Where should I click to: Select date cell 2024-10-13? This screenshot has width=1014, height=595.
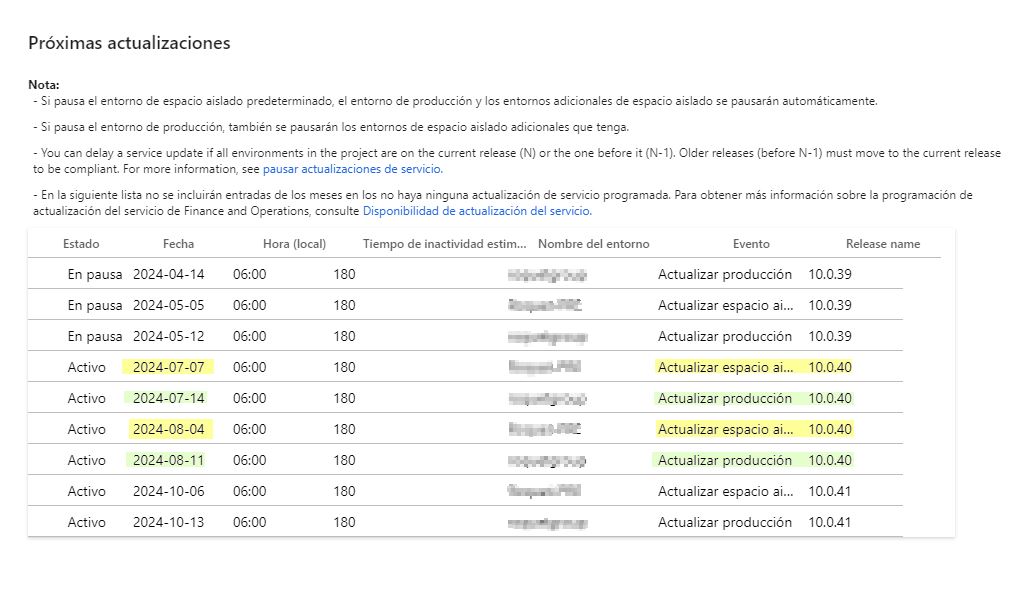tap(169, 523)
